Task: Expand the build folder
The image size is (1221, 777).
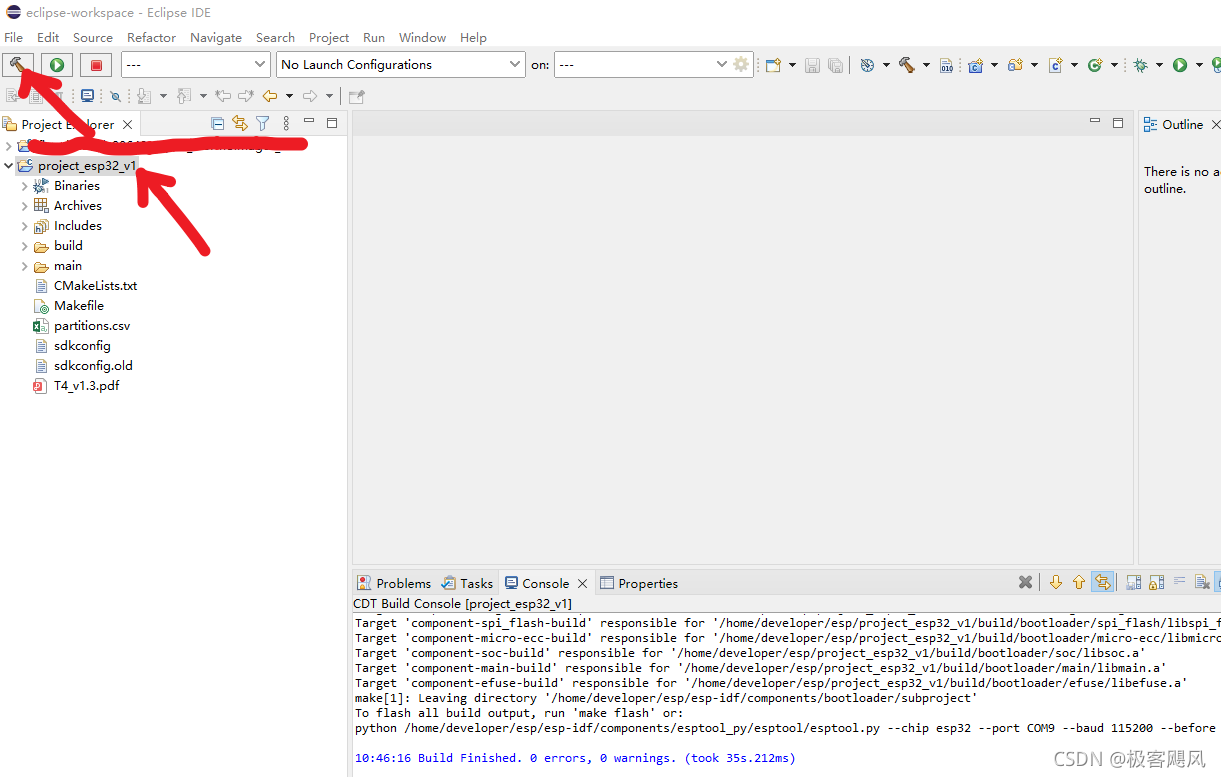Action: pos(25,246)
